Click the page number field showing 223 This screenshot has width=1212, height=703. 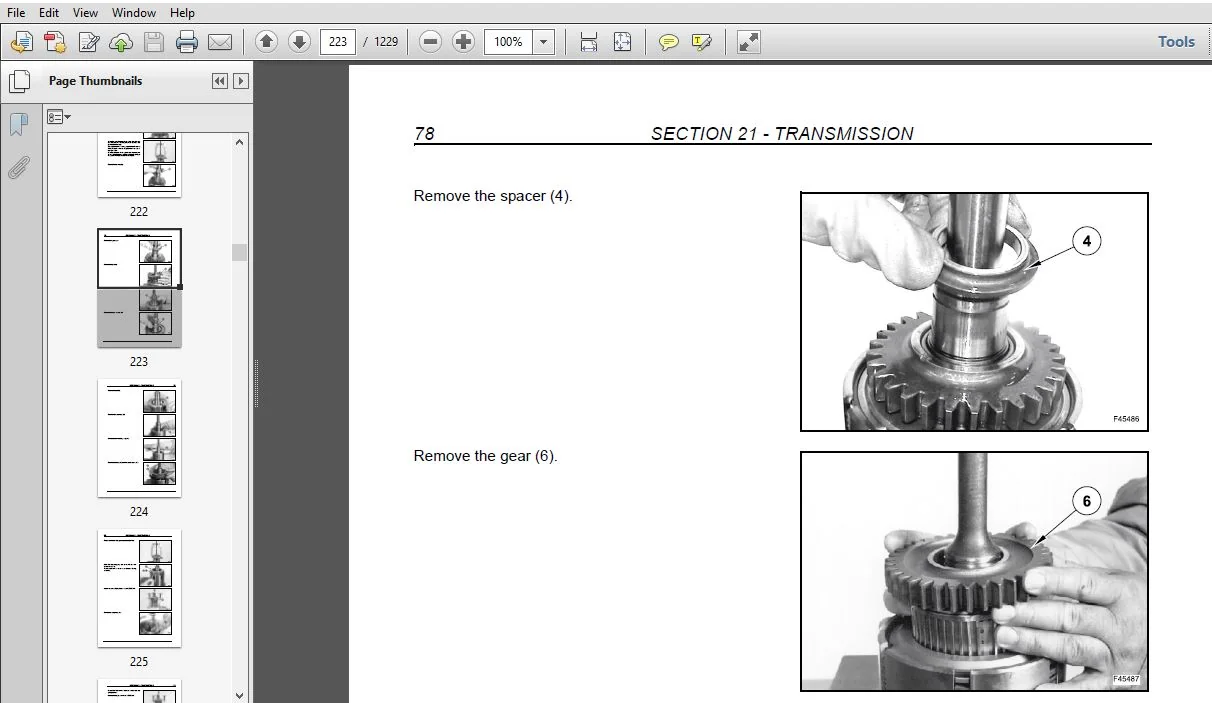click(x=338, y=42)
